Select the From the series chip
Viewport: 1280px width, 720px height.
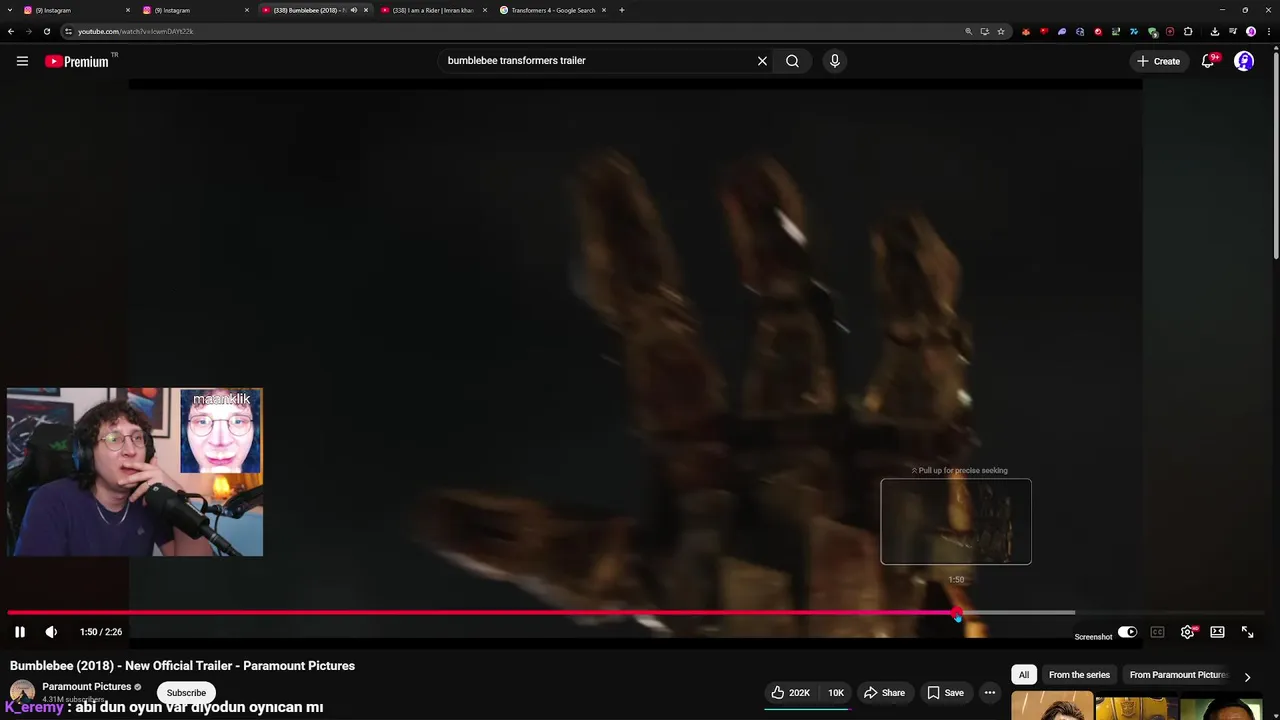pos(1079,675)
